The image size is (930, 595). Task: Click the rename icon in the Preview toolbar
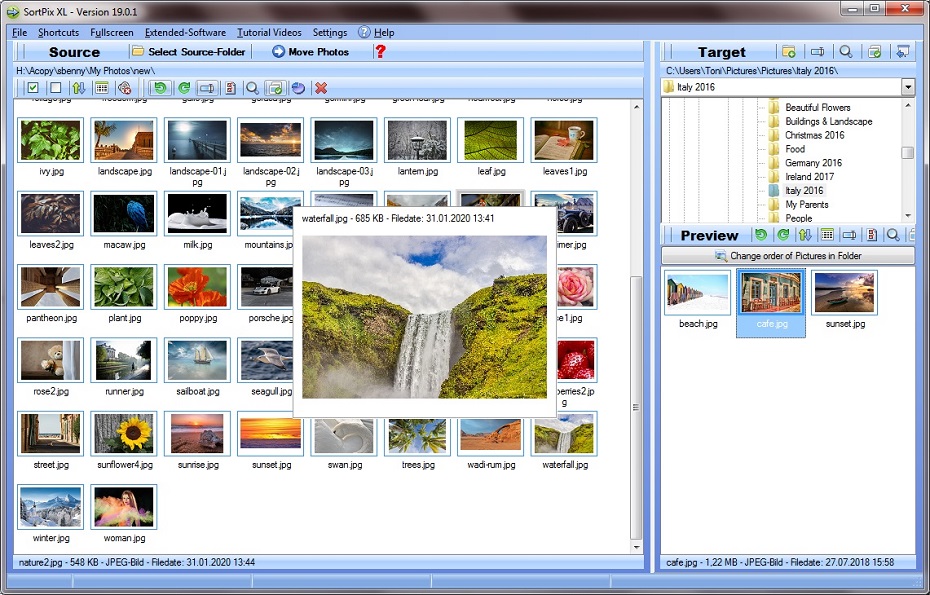(849, 235)
